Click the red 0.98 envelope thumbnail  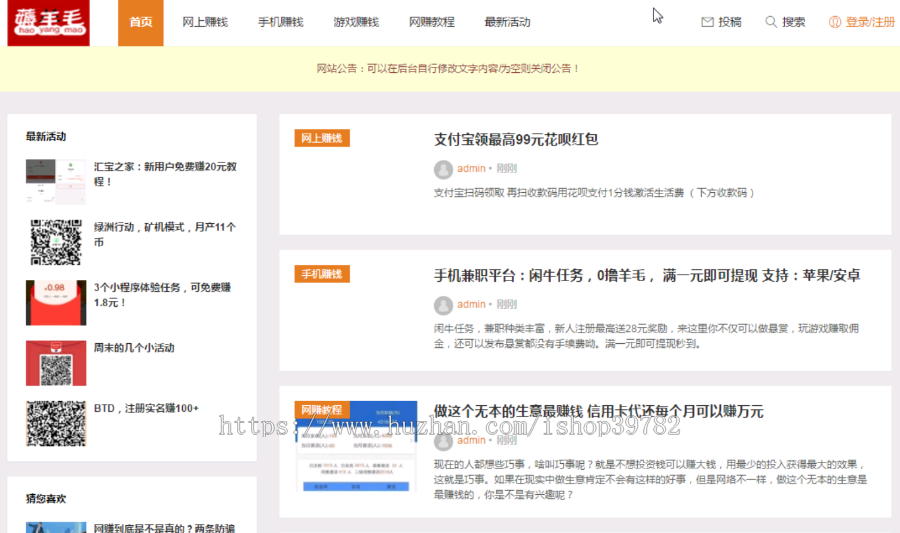pyautogui.click(x=56, y=302)
